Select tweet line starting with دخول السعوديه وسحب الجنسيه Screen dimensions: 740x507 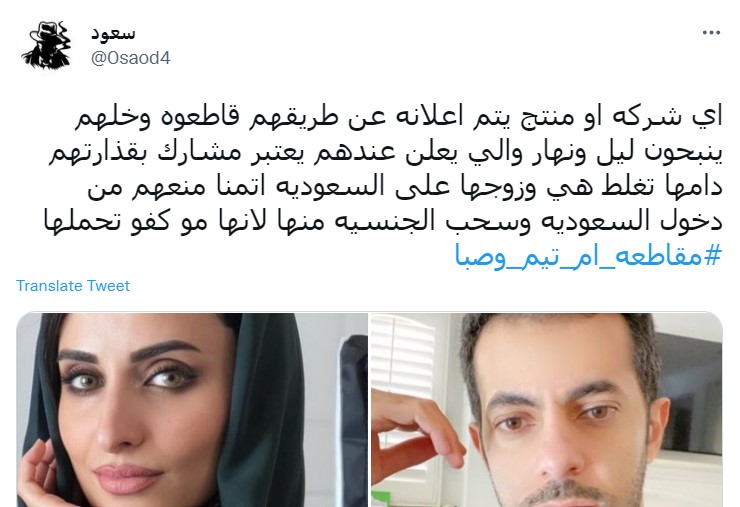pos(383,221)
